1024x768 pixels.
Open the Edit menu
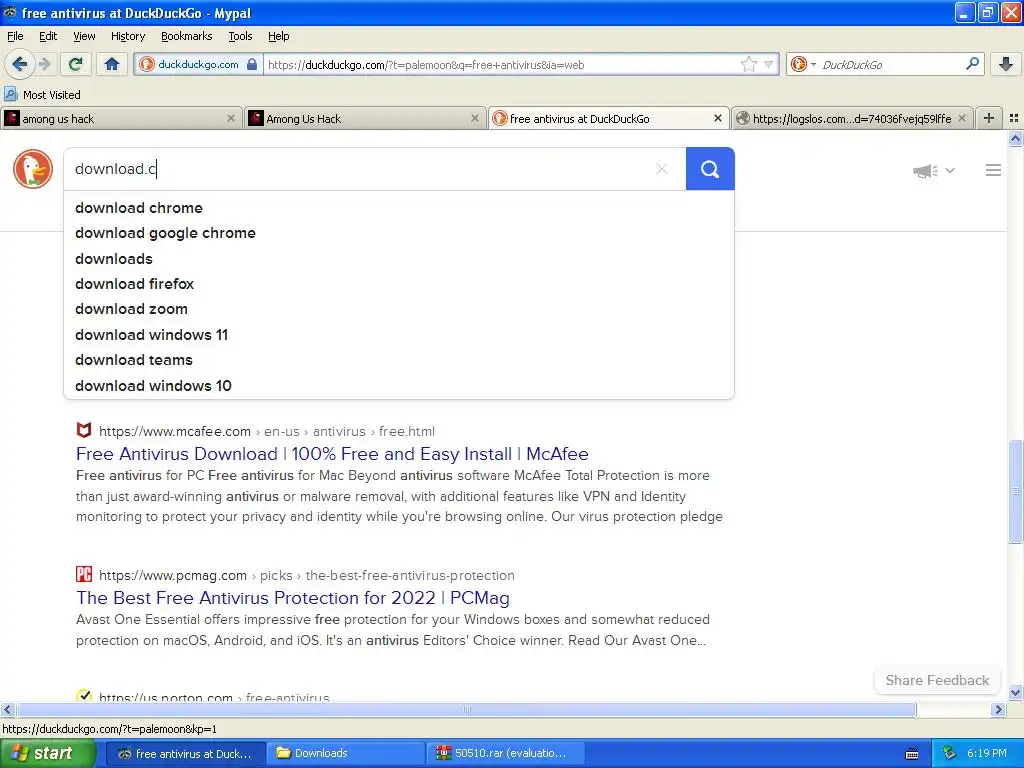pyautogui.click(x=48, y=36)
